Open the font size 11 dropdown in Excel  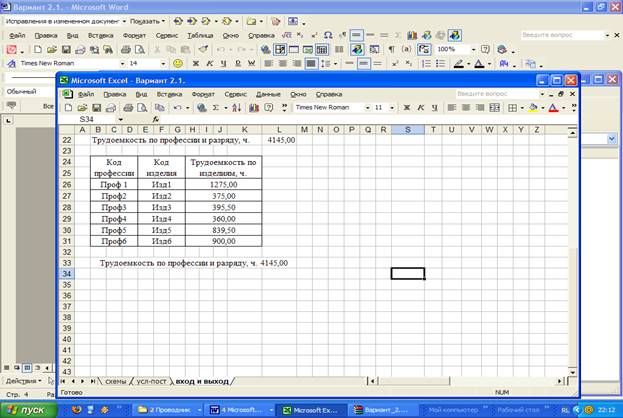click(392, 107)
